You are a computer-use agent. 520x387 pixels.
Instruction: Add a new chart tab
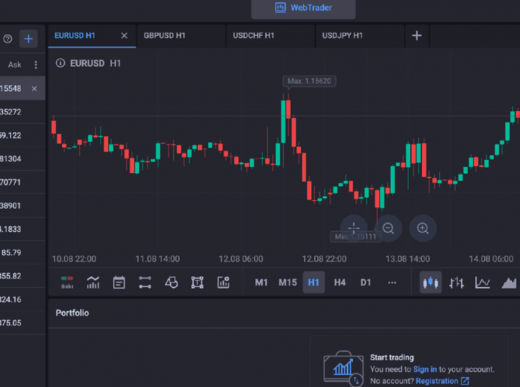pos(417,36)
